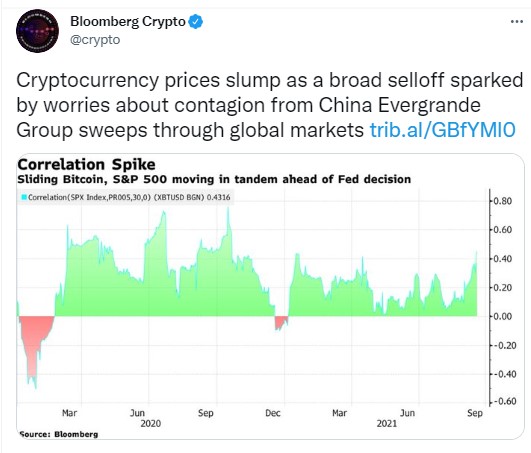Follow the trib.al/GBfYMI0 link
Image resolution: width=531 pixels, height=453 pixels.
(x=442, y=130)
